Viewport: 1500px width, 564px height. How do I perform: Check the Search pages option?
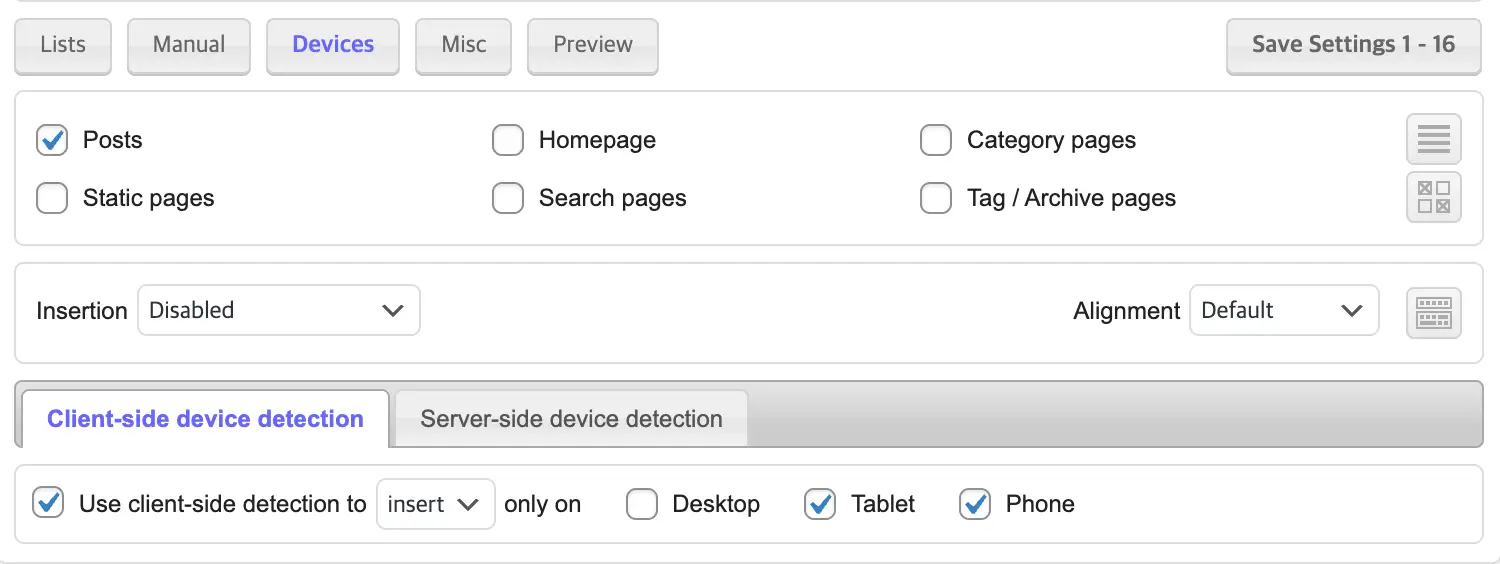(508, 198)
